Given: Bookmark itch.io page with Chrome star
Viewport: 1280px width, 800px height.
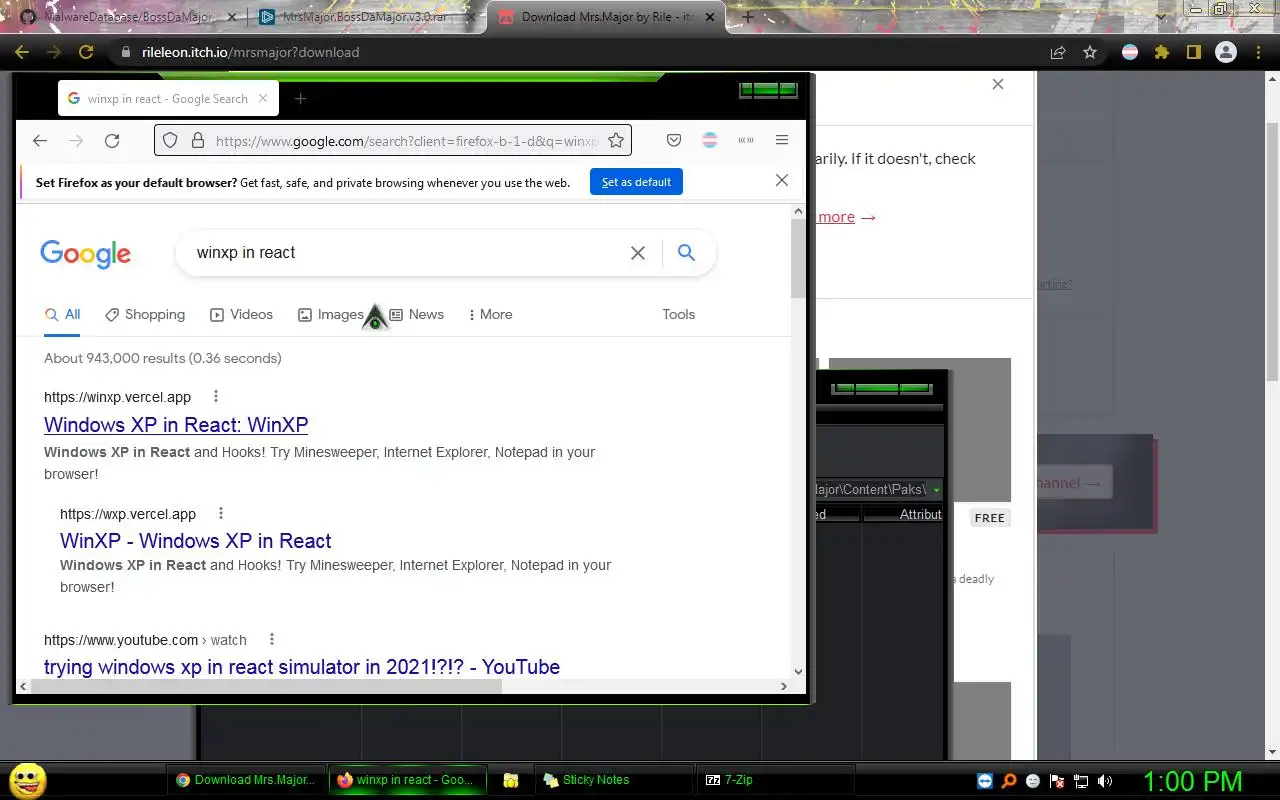Looking at the screenshot, I should pyautogui.click(x=1090, y=52).
